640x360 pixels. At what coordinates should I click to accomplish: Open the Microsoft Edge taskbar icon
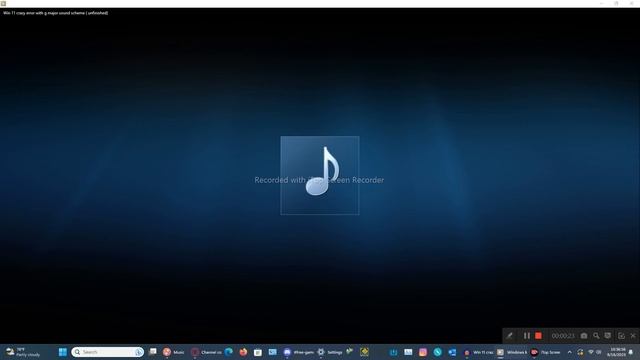229,352
